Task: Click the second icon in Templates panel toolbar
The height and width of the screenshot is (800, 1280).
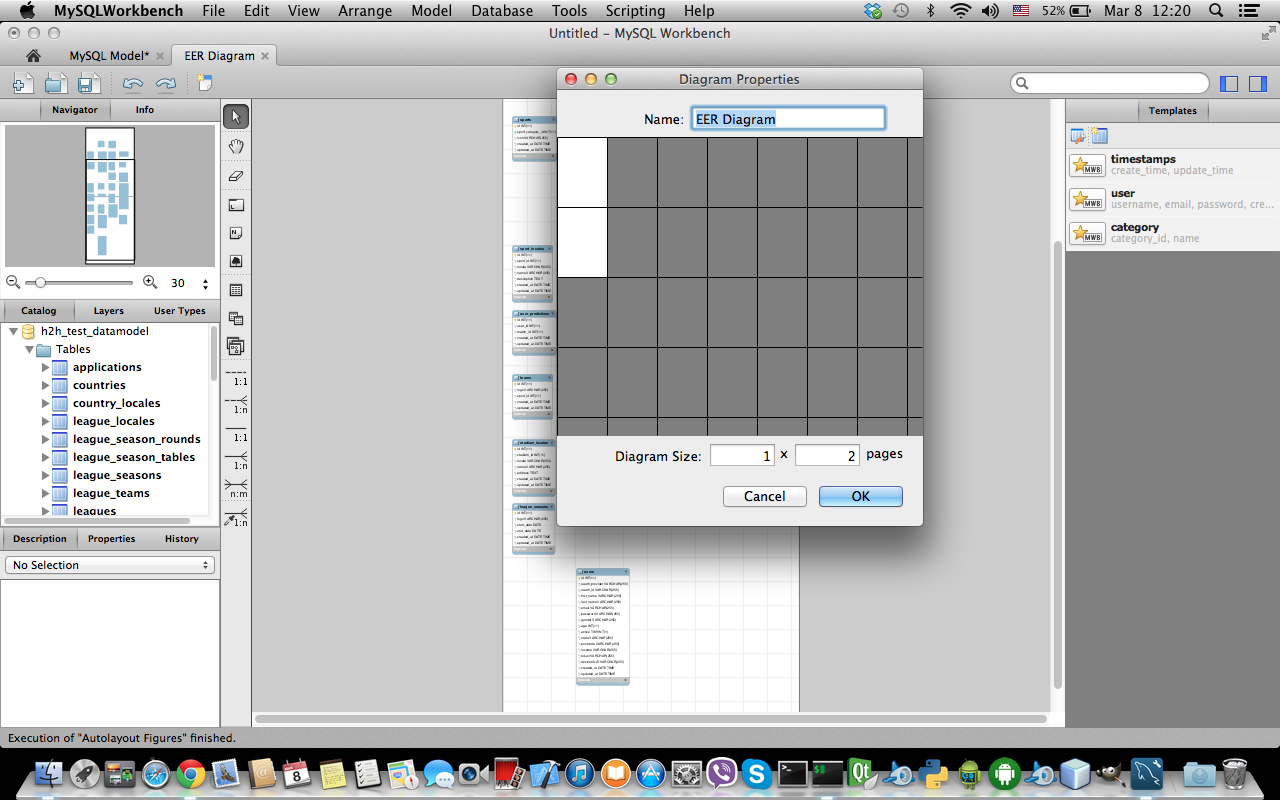Action: click(x=1099, y=136)
